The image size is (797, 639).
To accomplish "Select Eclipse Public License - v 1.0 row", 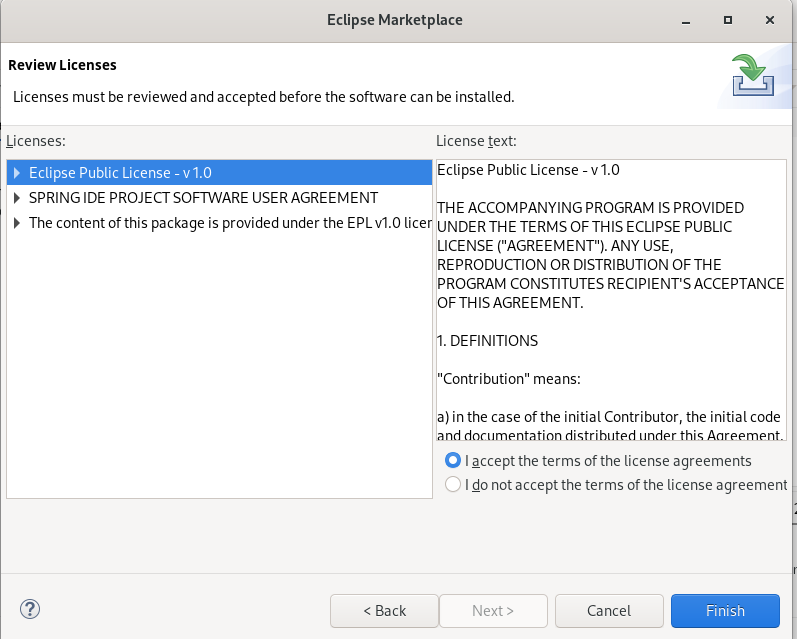I will click(x=220, y=173).
